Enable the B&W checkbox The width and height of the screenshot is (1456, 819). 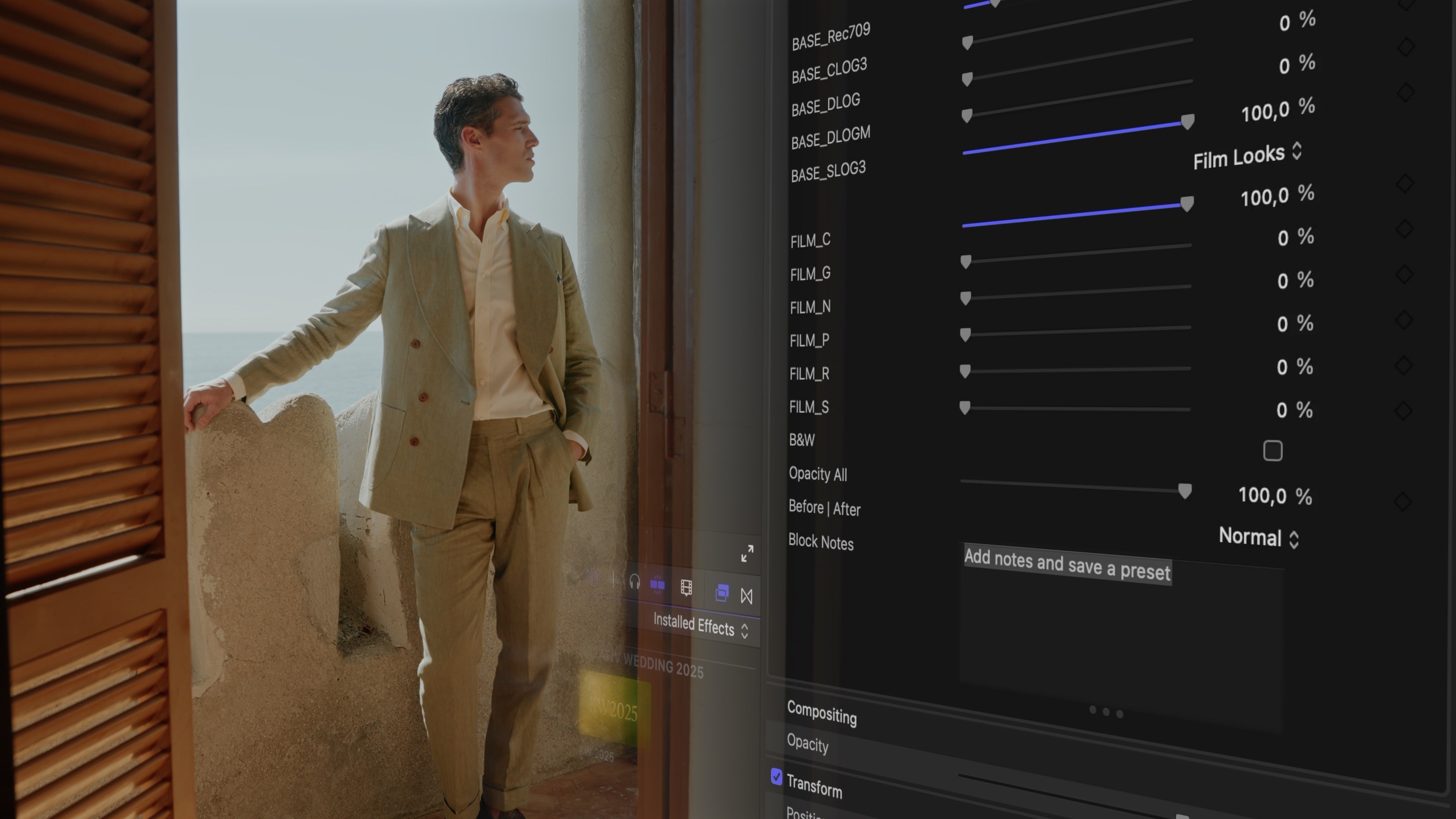1272,450
